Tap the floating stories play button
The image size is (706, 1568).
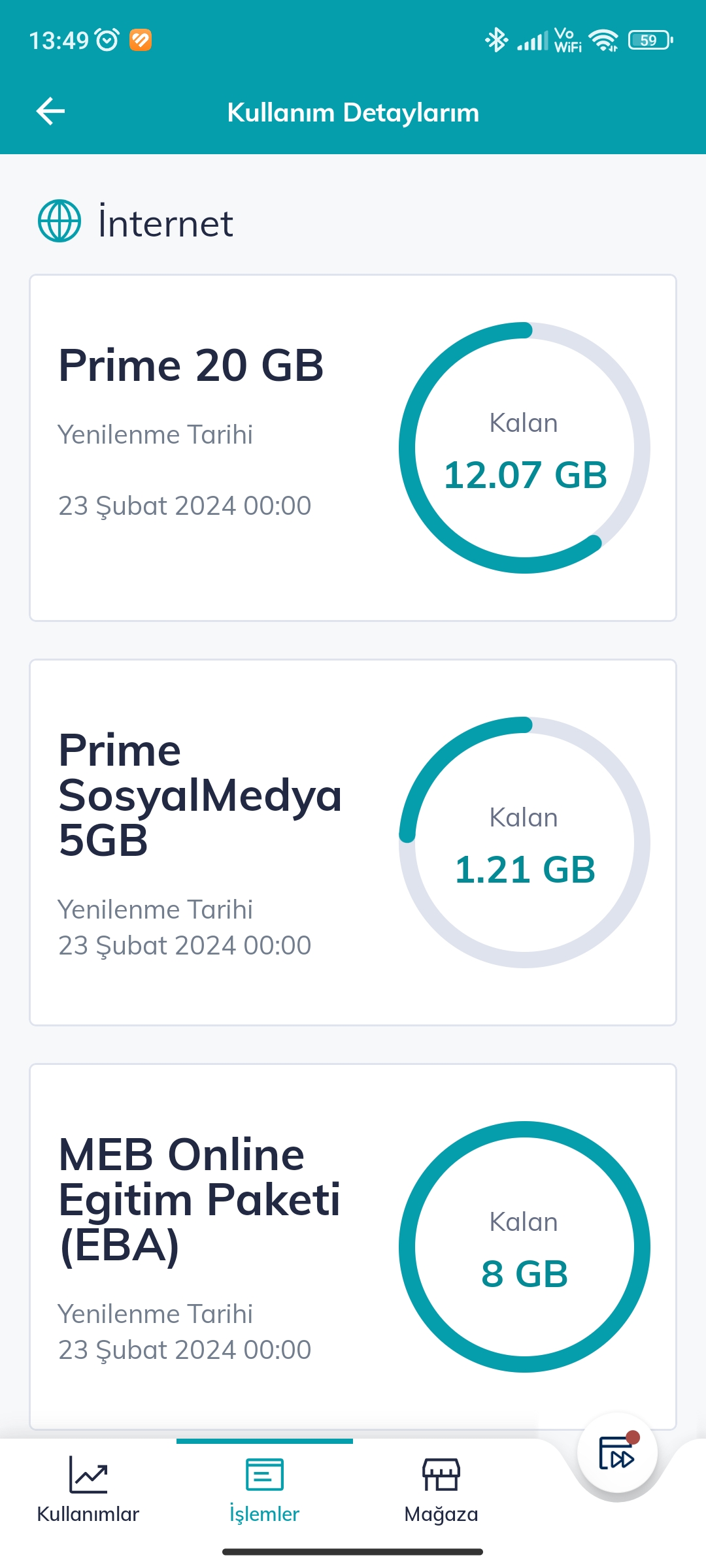click(617, 1453)
